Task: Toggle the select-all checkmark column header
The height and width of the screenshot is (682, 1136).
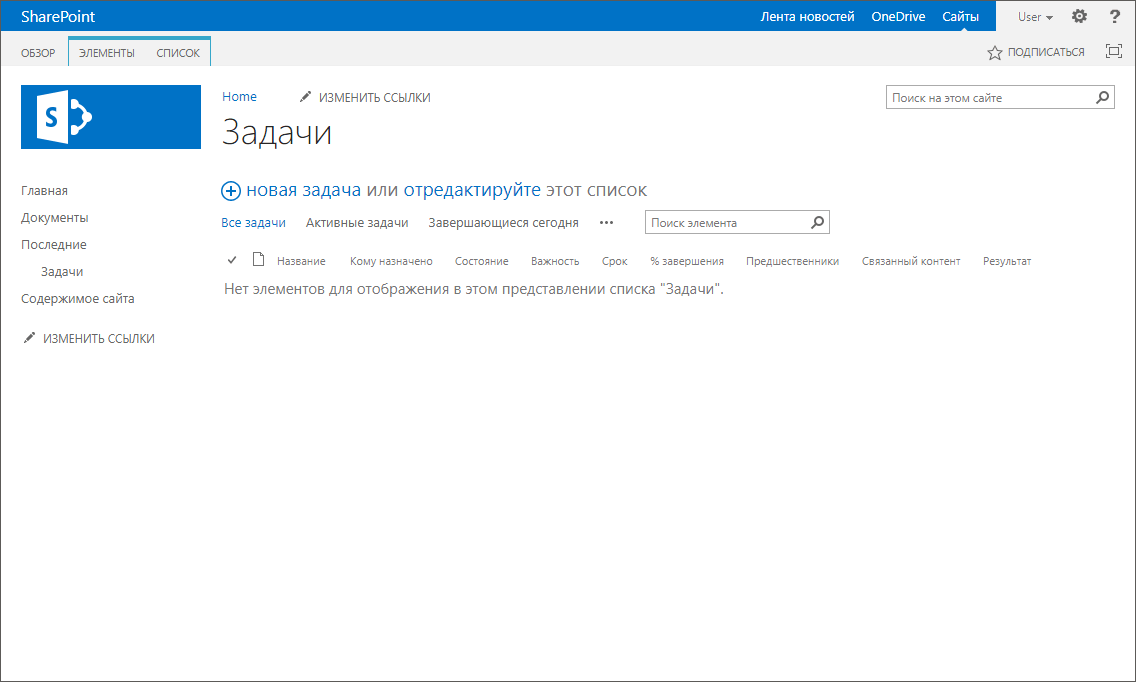Action: coord(232,259)
